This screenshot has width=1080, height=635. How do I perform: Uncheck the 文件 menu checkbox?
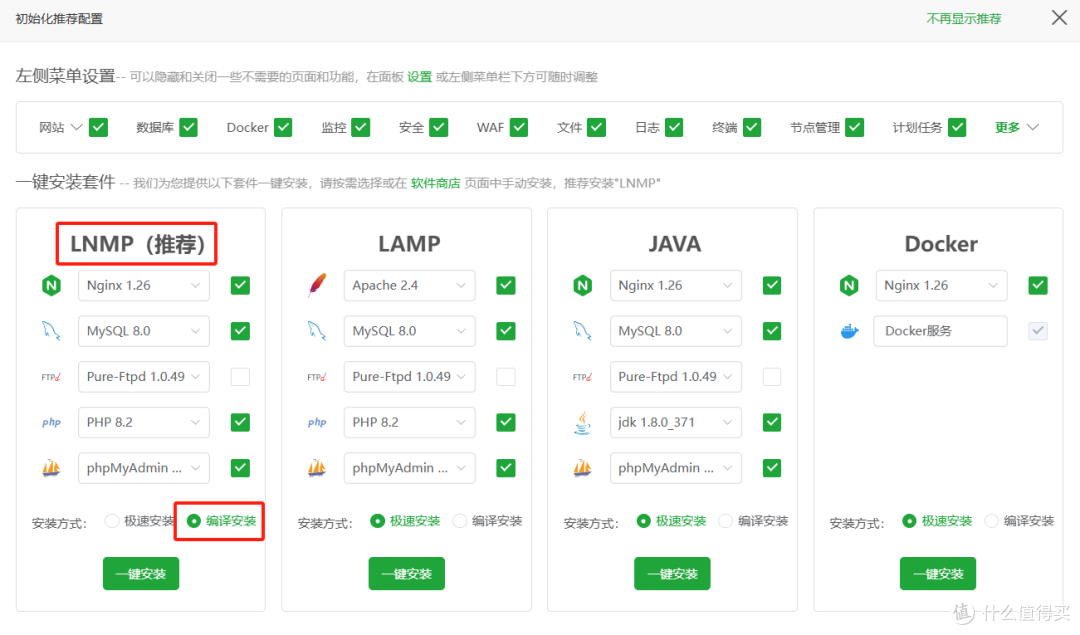[x=596, y=127]
